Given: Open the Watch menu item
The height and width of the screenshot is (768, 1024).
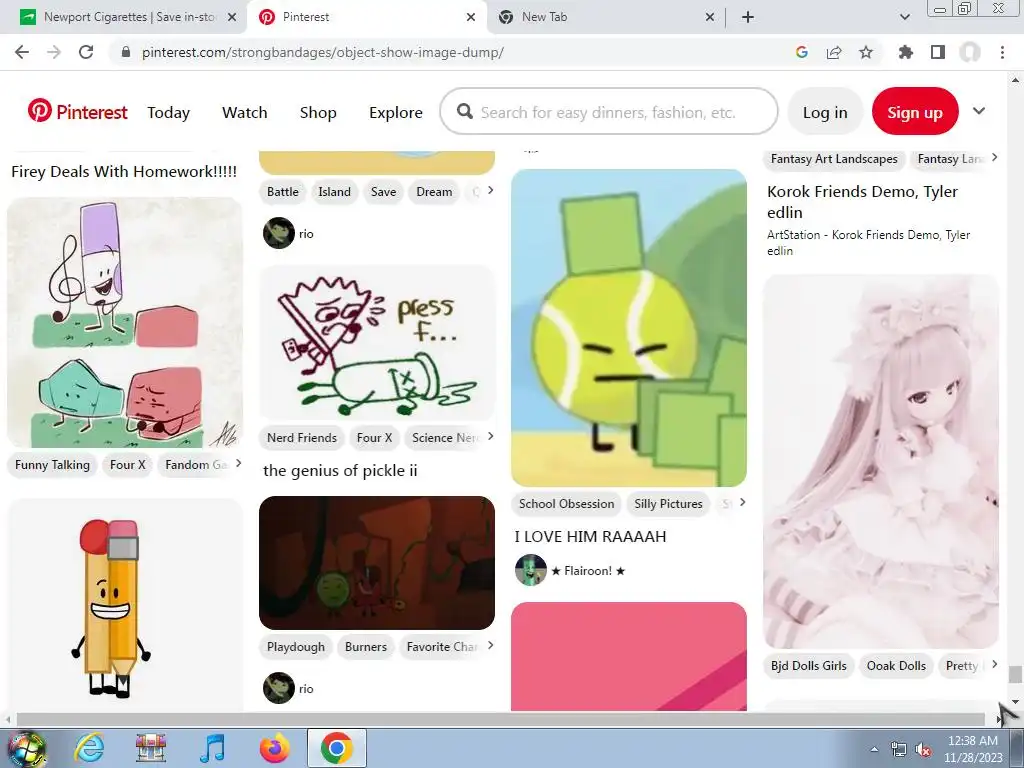Looking at the screenshot, I should [245, 112].
